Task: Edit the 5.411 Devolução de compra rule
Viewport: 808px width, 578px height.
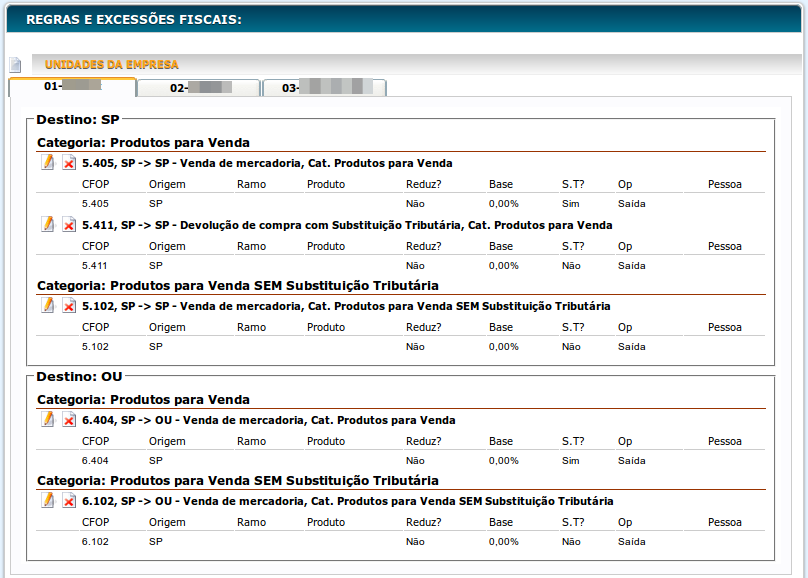Action: pyautogui.click(x=47, y=224)
